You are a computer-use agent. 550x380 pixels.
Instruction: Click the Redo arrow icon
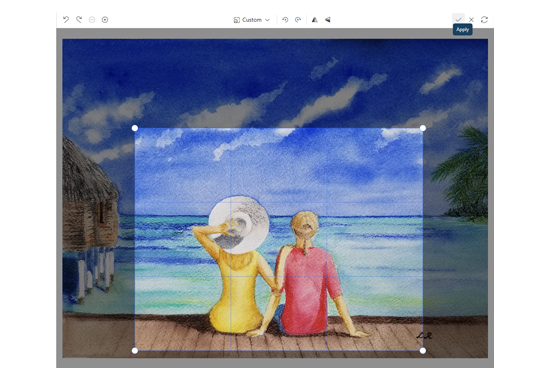click(79, 20)
